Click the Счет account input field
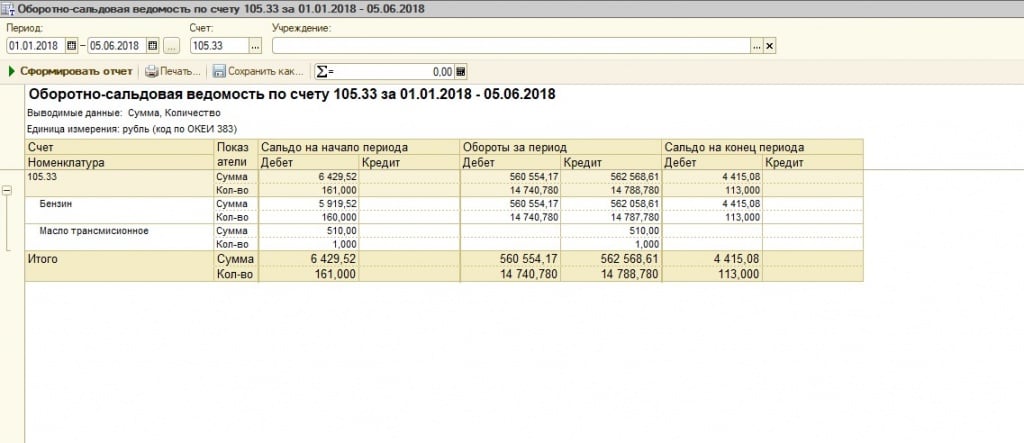 click(218, 45)
